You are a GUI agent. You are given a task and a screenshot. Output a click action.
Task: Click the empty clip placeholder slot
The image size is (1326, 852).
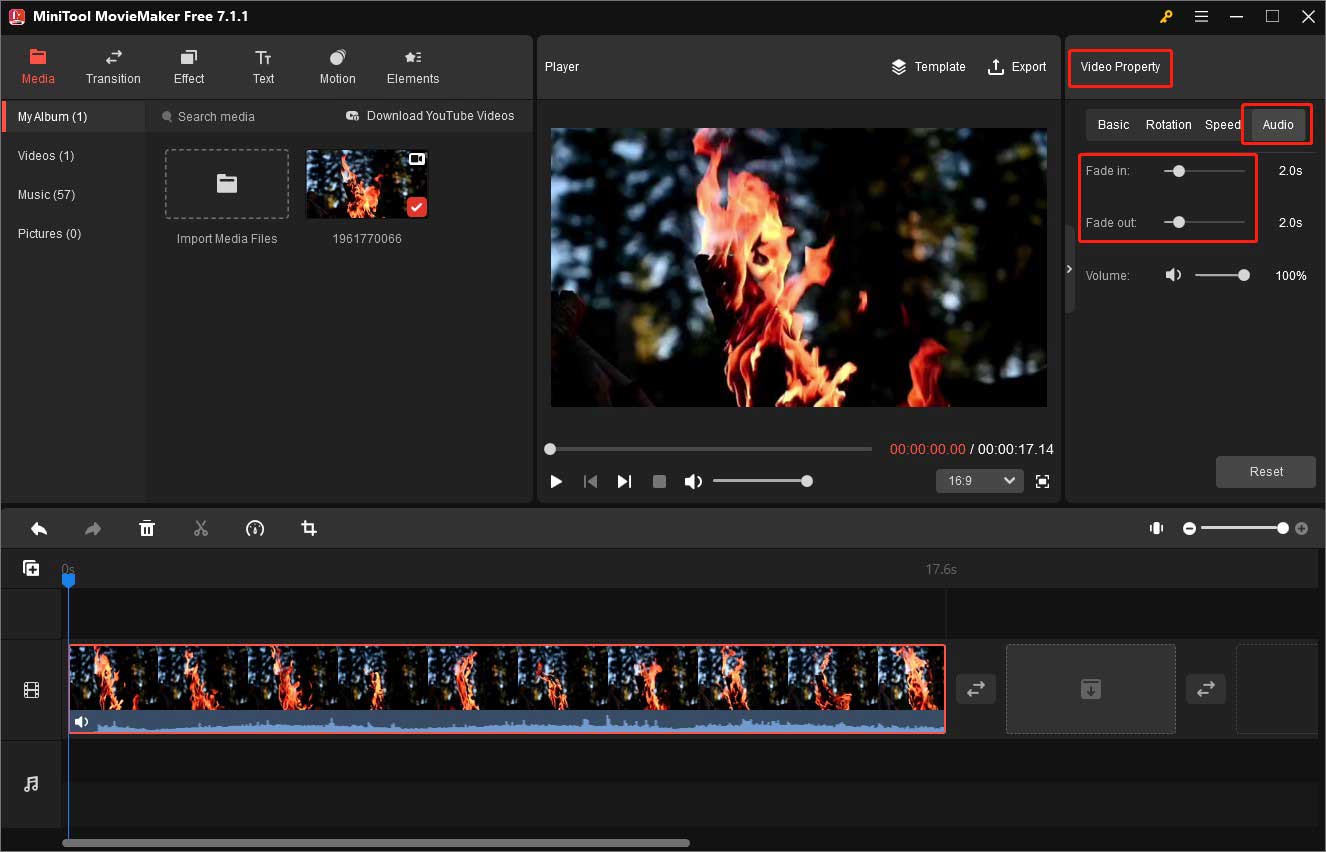(1091, 689)
